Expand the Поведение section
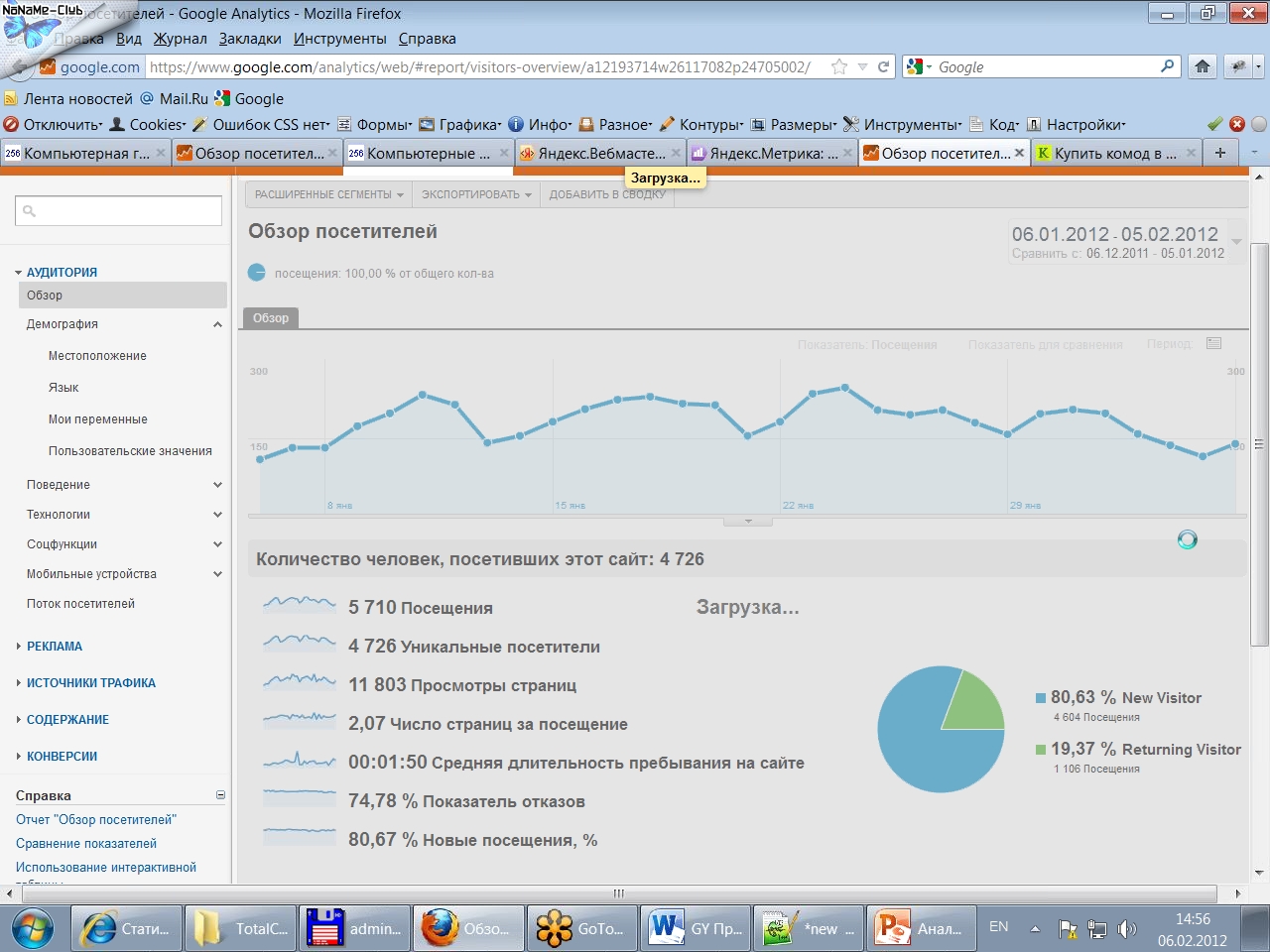 217,485
